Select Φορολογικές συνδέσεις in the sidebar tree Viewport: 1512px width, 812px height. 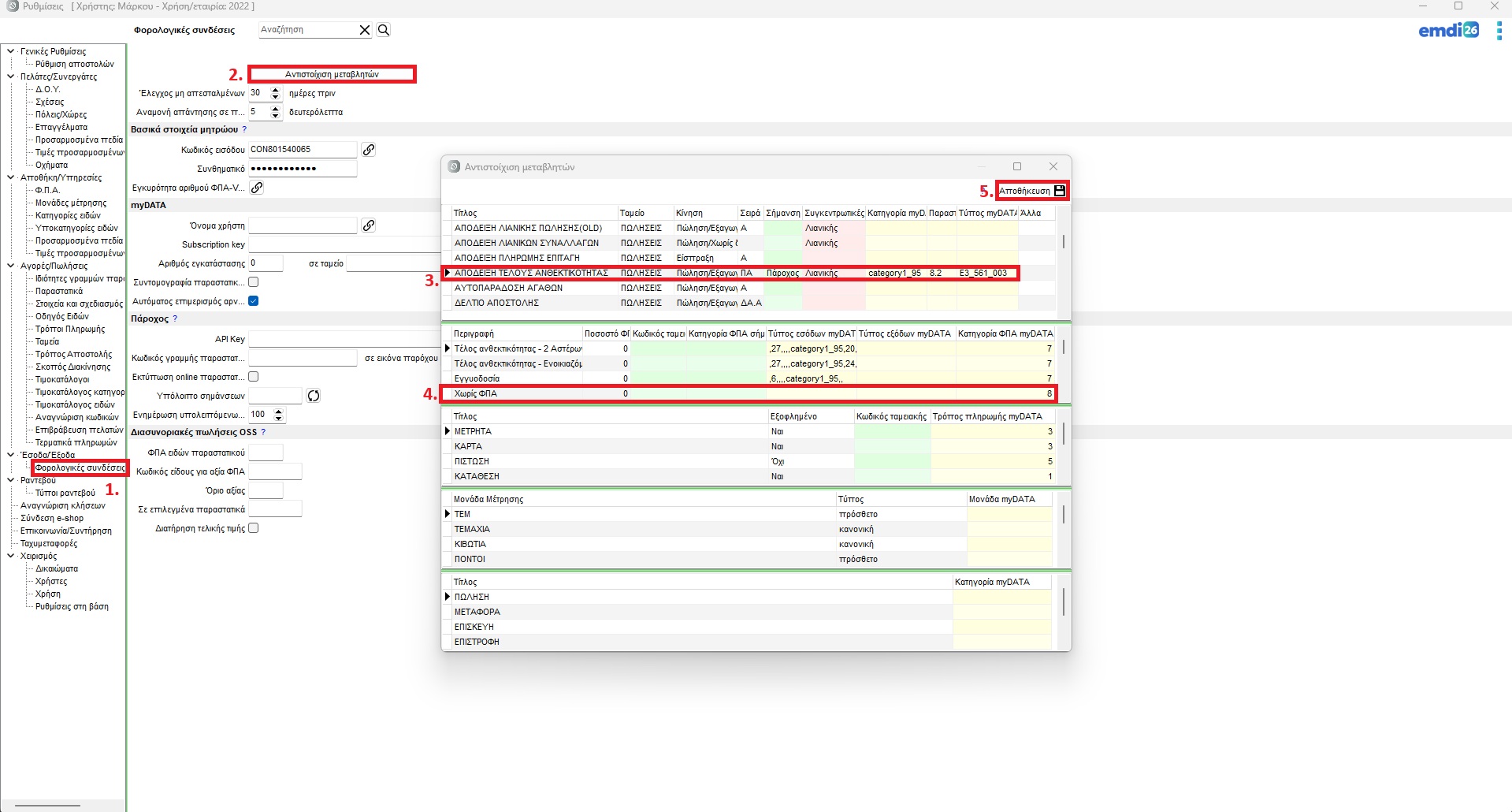coord(80,467)
